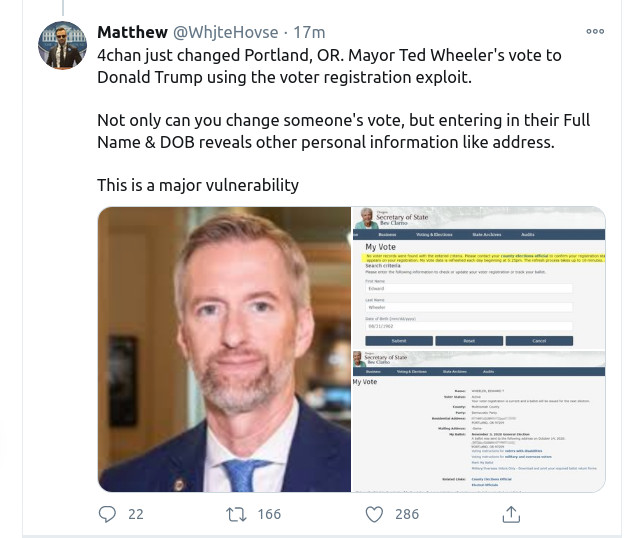Click the First Name field containing Edward

tap(467, 289)
